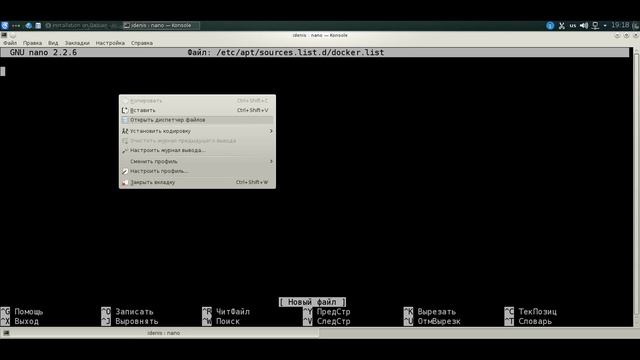Expand the hidden tray icons arrow
640x360 pixels.
point(605,26)
